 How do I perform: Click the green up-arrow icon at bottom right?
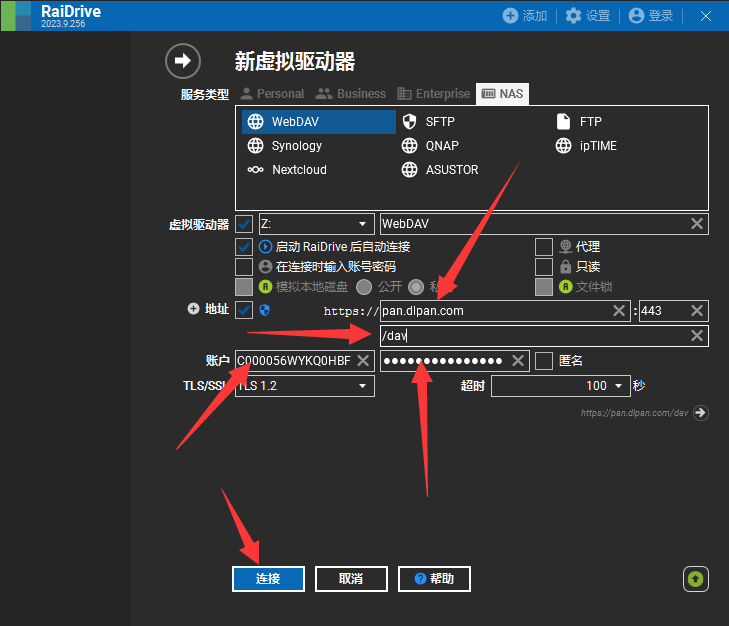point(696,579)
